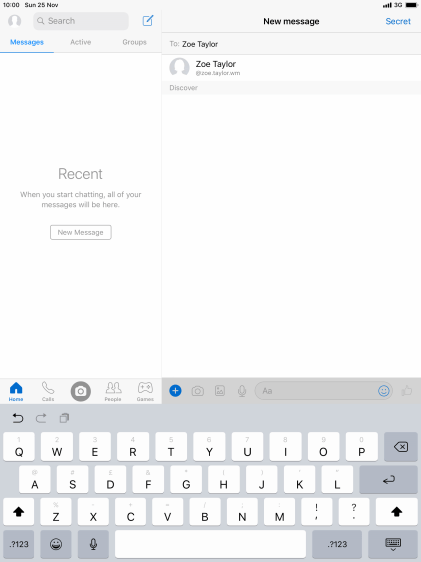Open the blue plus attachments menu
This screenshot has height=562, width=421.
(175, 390)
